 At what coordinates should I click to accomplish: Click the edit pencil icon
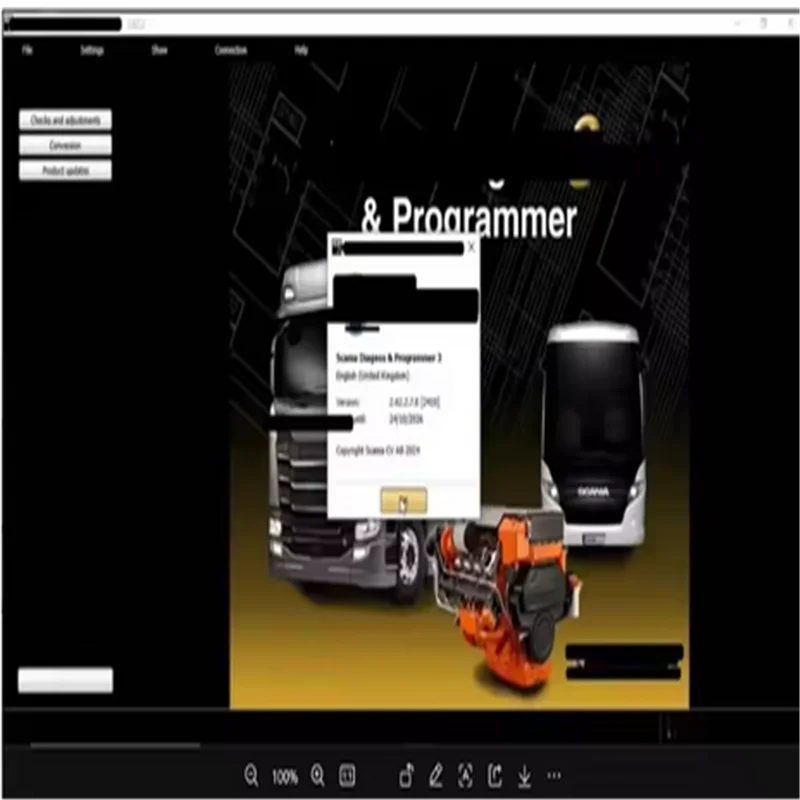435,775
